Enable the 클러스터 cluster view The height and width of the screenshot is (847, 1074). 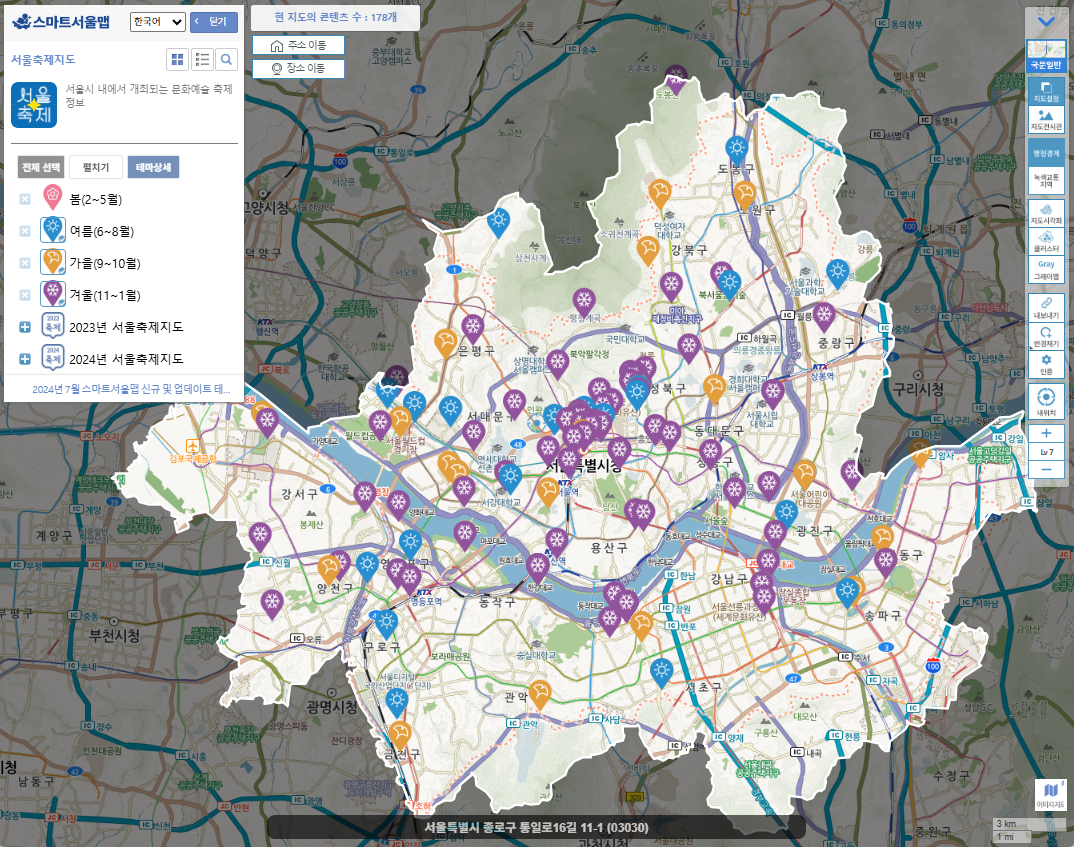point(1046,240)
